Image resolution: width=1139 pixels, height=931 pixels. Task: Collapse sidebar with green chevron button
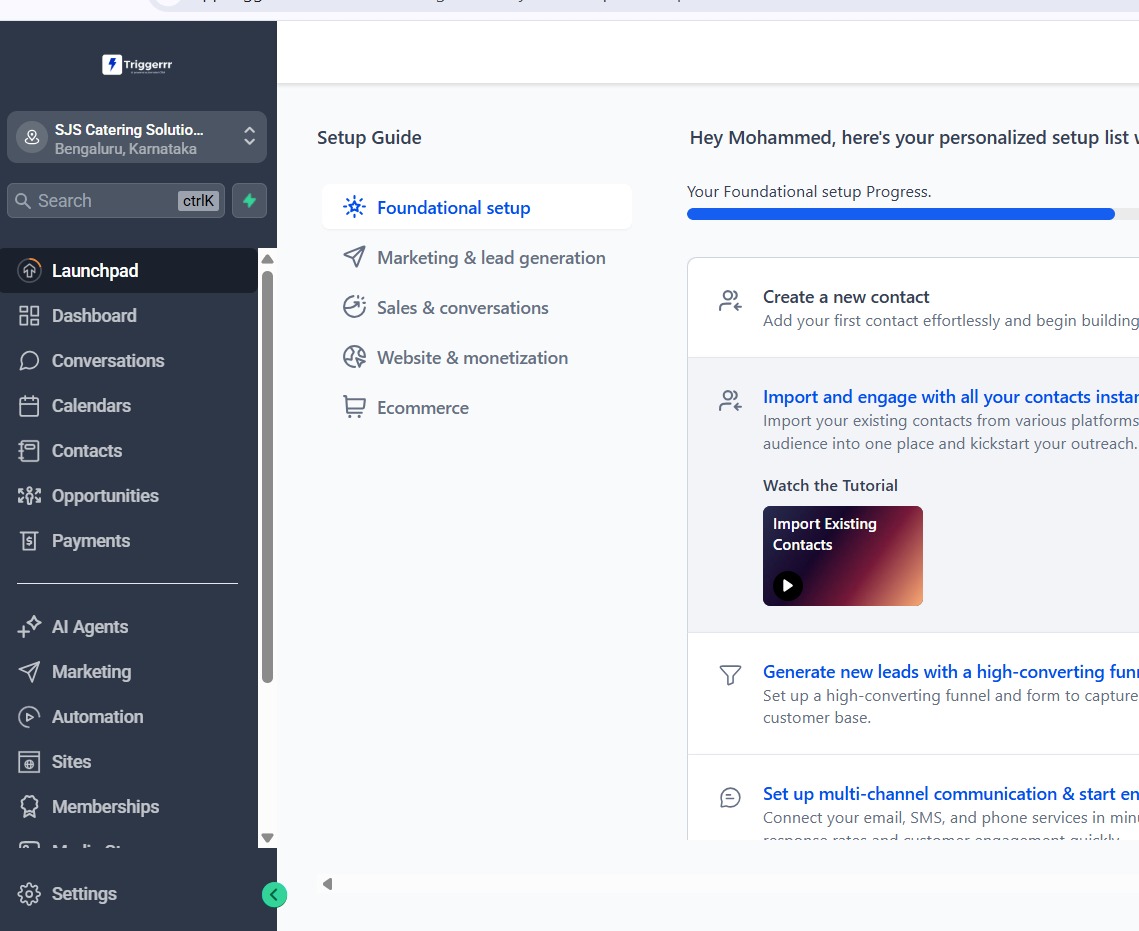[x=274, y=895]
